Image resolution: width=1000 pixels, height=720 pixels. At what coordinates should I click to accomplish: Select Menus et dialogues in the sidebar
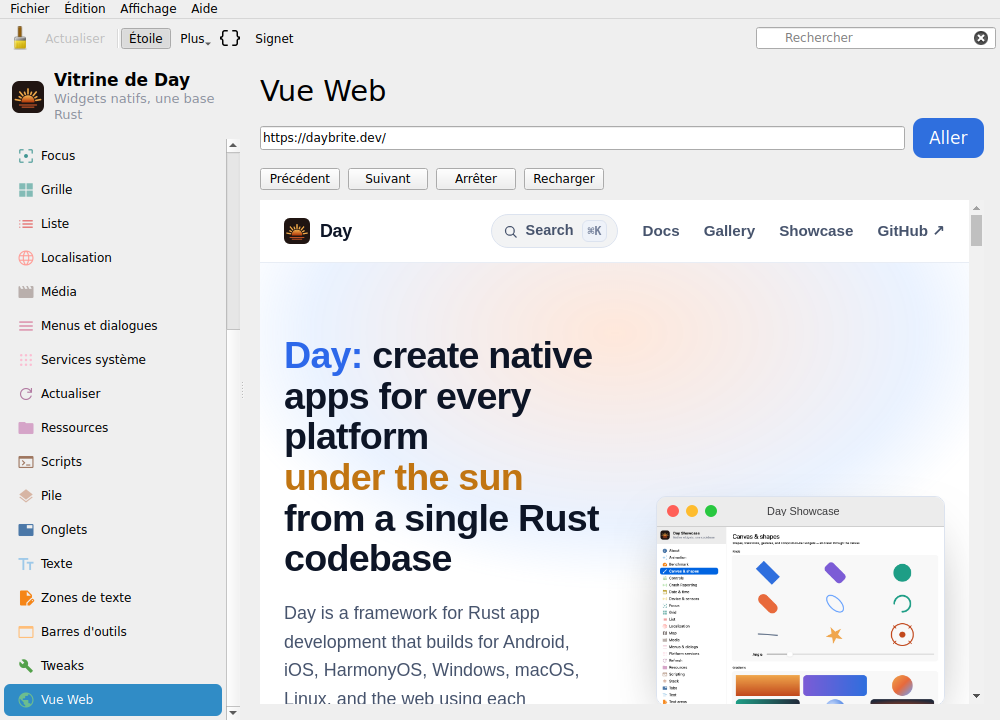[113, 326]
